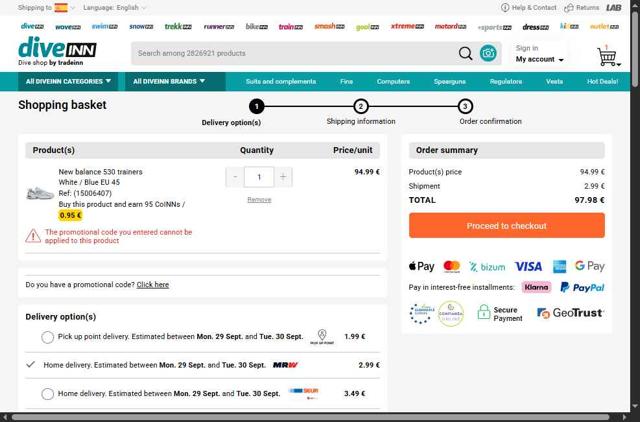The image size is (640, 422).
Task: Click the Sign in link
Action: pyautogui.click(x=527, y=48)
